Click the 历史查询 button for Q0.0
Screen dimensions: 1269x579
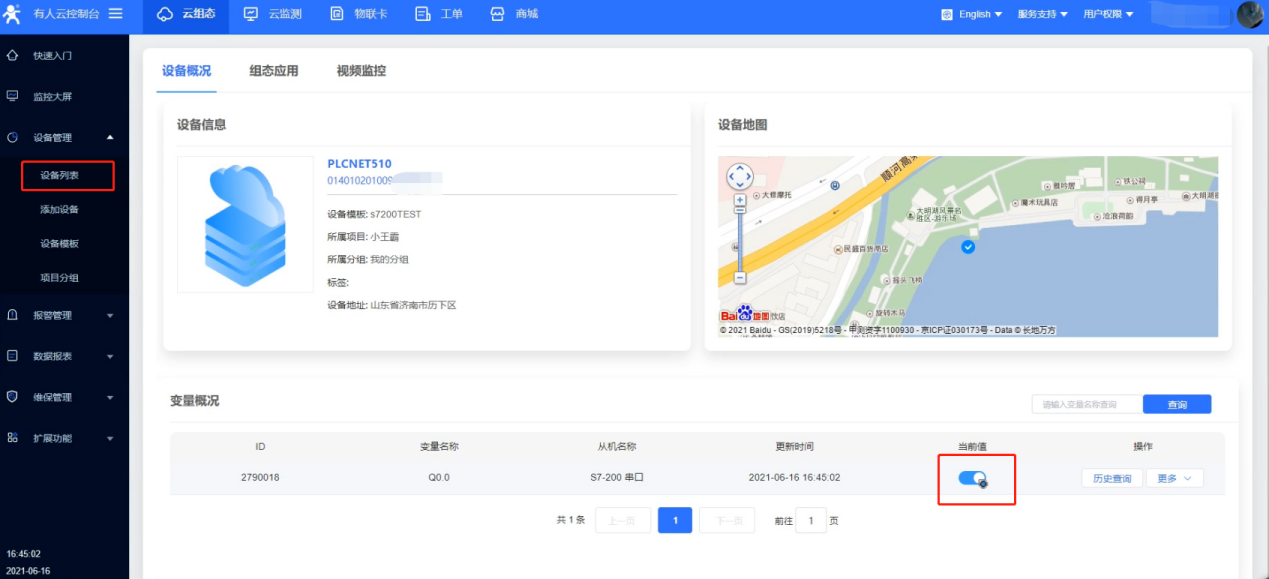pyautogui.click(x=1111, y=478)
